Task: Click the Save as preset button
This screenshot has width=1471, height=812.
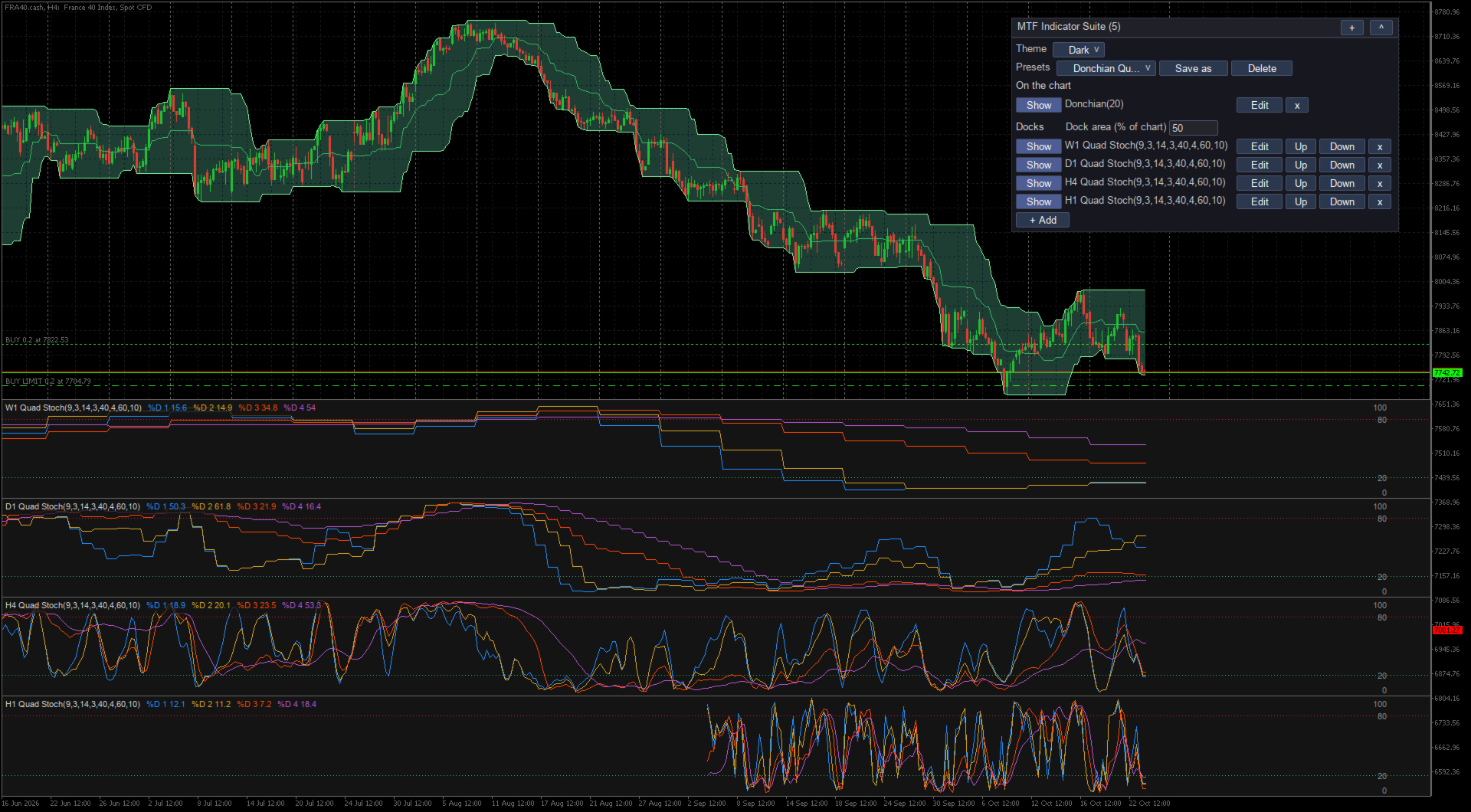Action: coord(1193,68)
